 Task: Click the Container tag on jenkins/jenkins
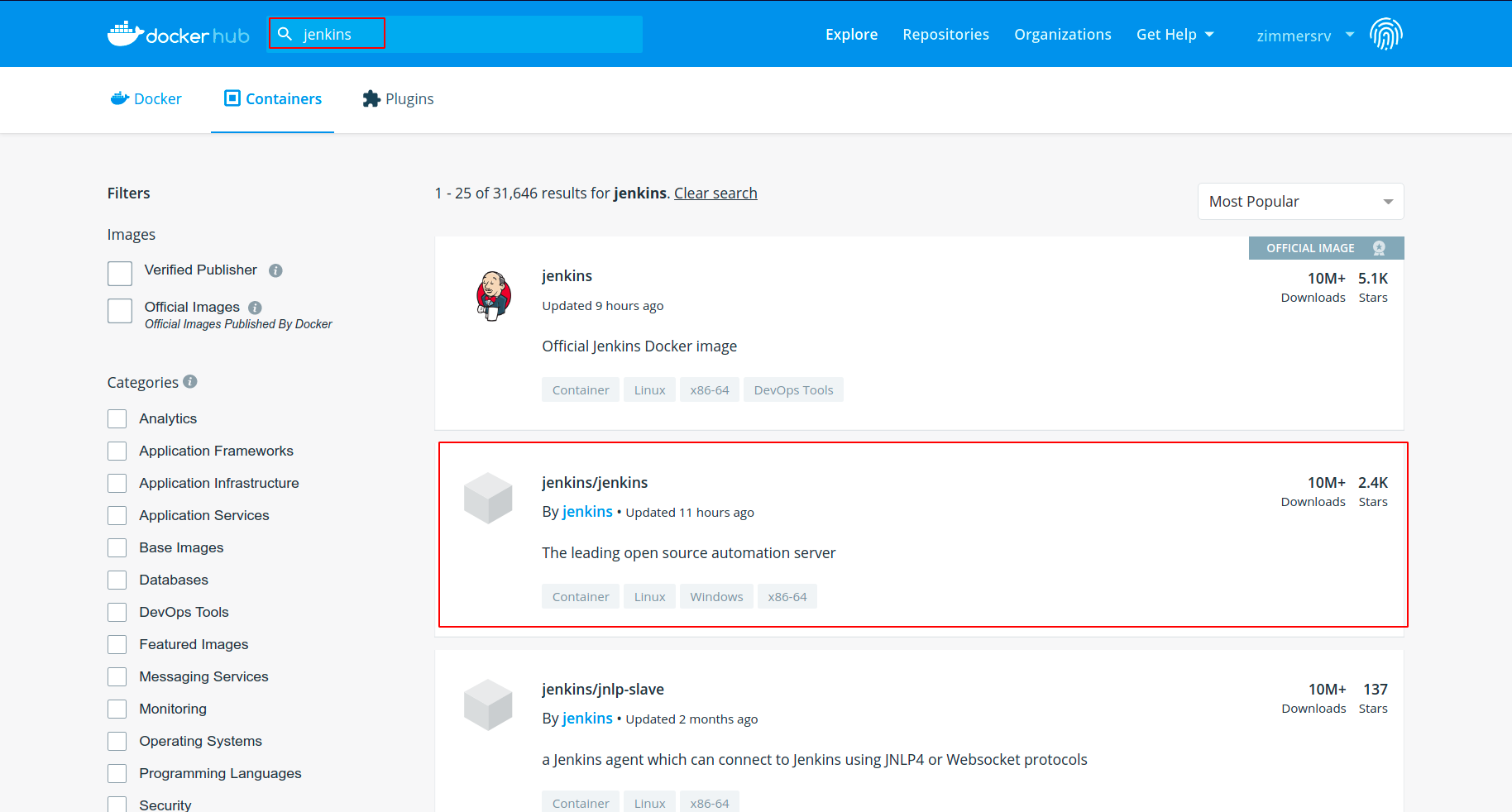tap(581, 597)
